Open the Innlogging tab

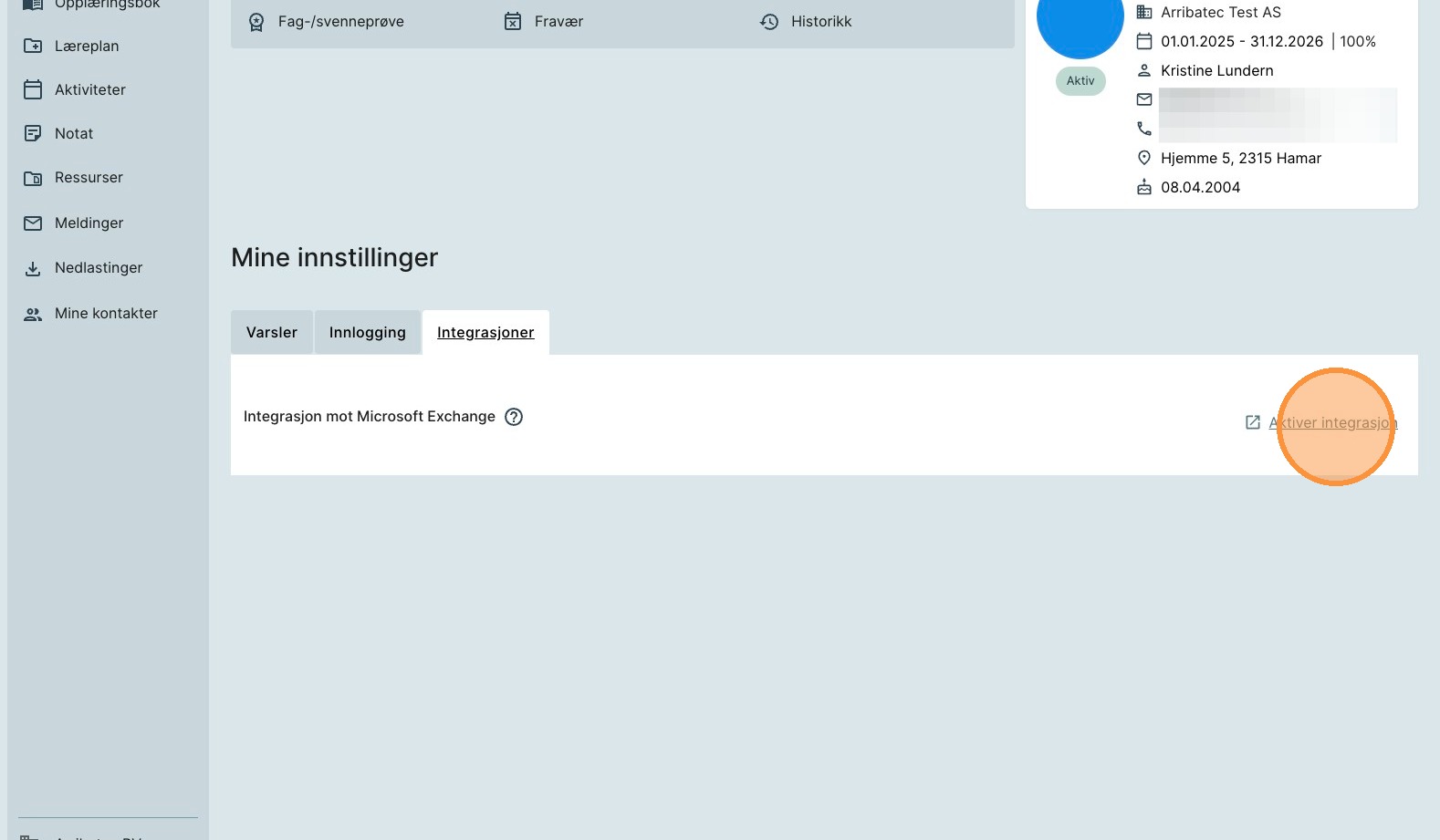(x=367, y=332)
